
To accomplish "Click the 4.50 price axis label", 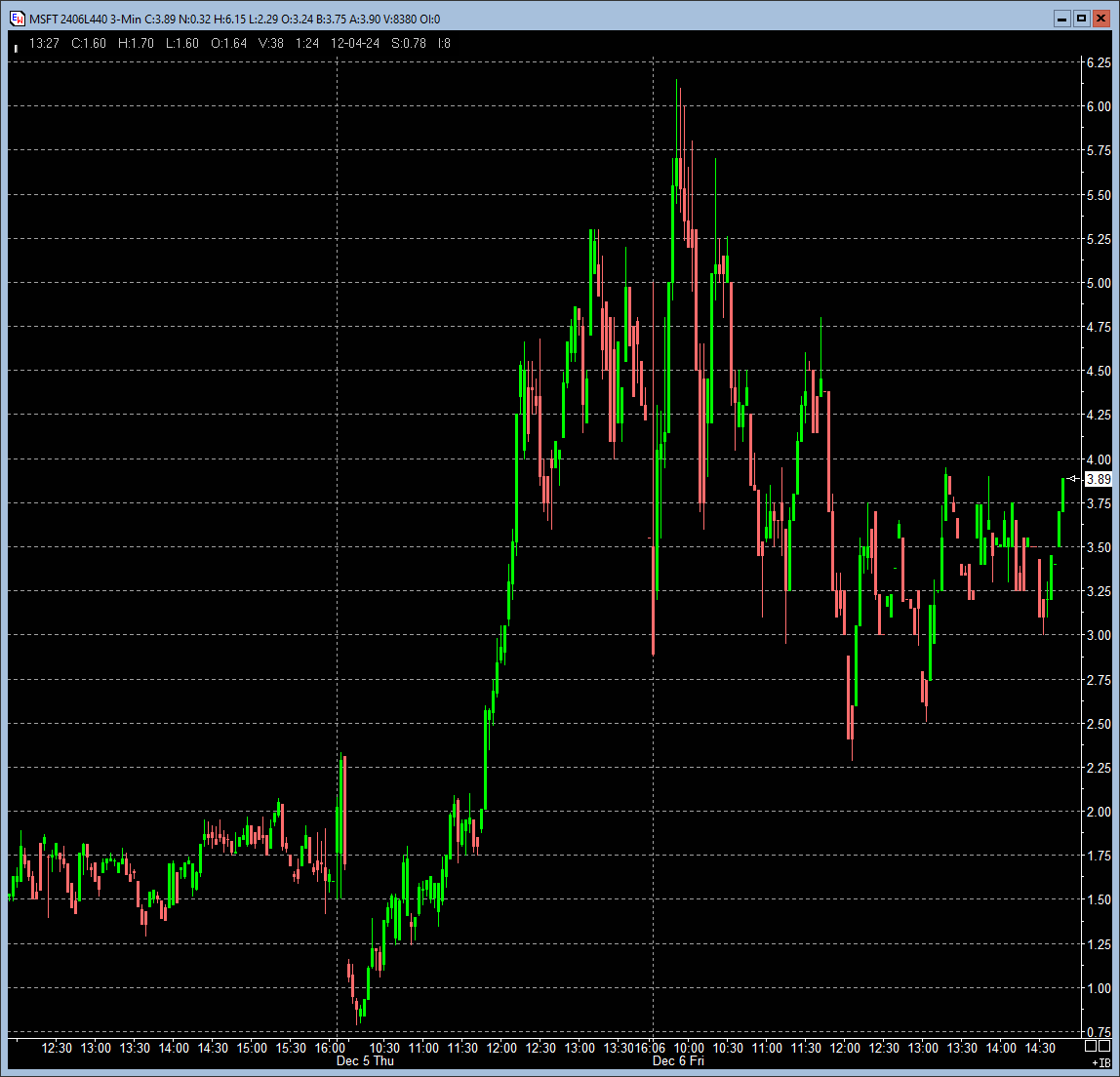I will [x=1099, y=371].
